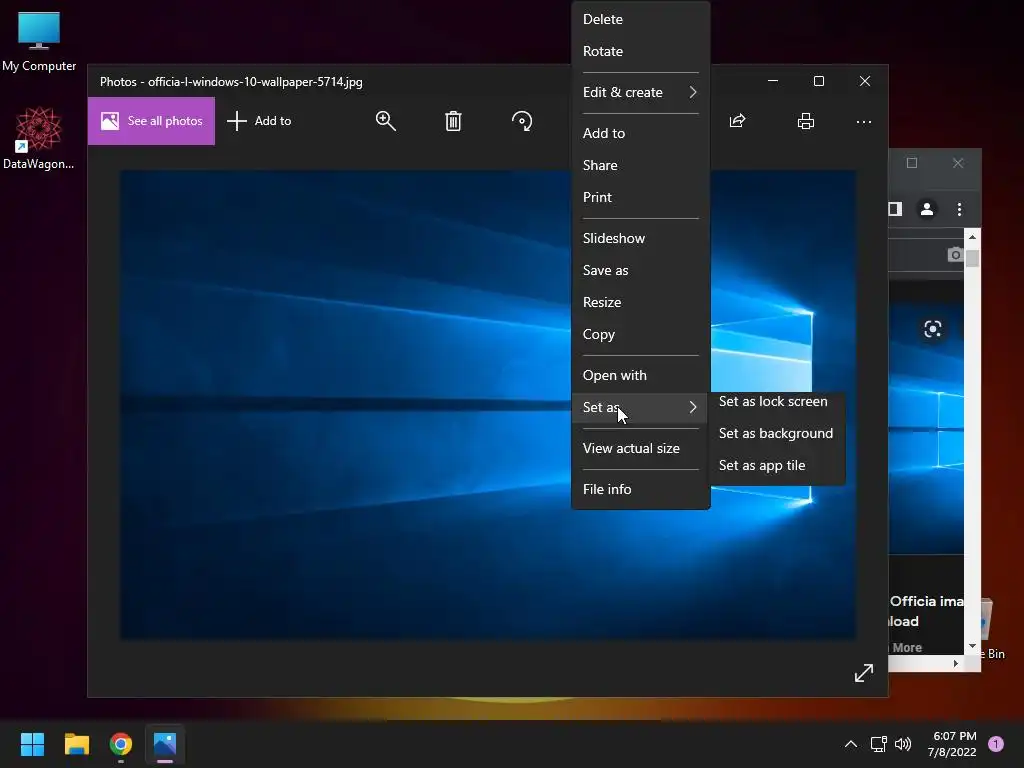Viewport: 1024px width, 768px height.
Task: Click the printer icon in Photos toolbar
Action: pyautogui.click(x=806, y=121)
